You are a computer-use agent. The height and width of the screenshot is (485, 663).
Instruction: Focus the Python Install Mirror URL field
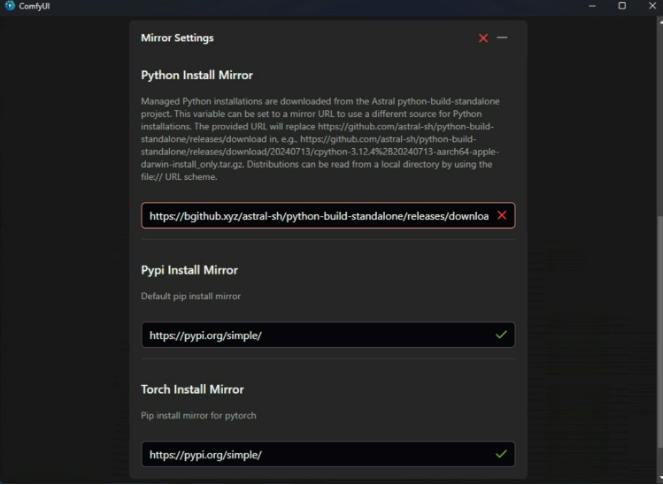[x=318, y=216]
